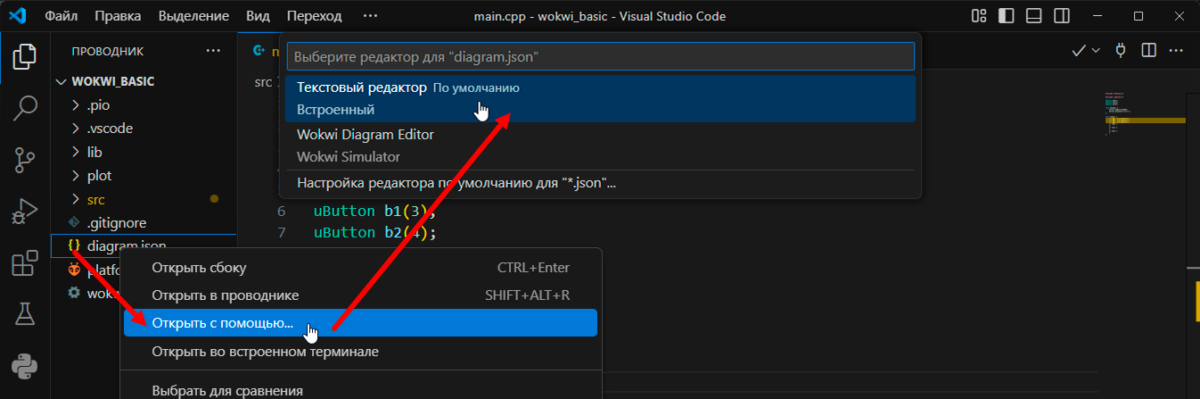Open the Explorer view in activity bar
The height and width of the screenshot is (399, 1200).
click(24, 56)
